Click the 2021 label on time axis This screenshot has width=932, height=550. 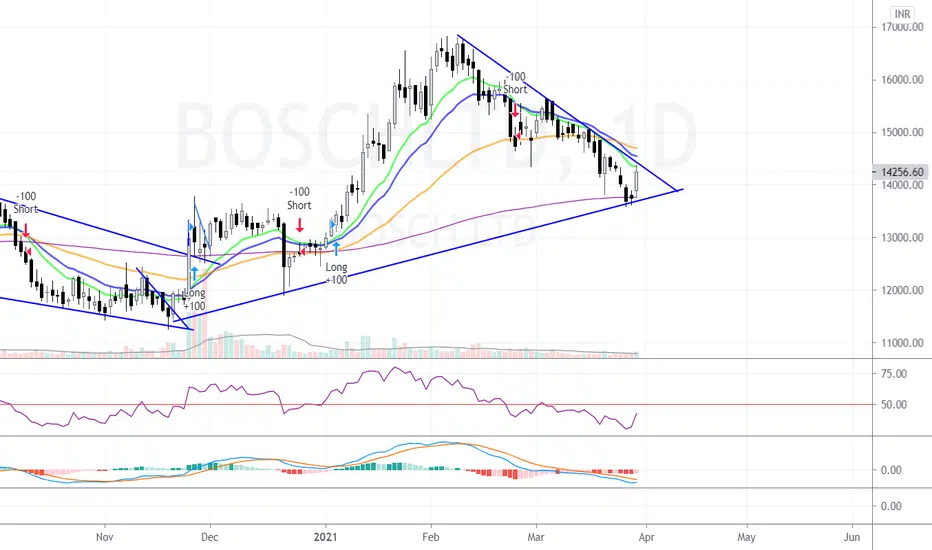tap(325, 537)
